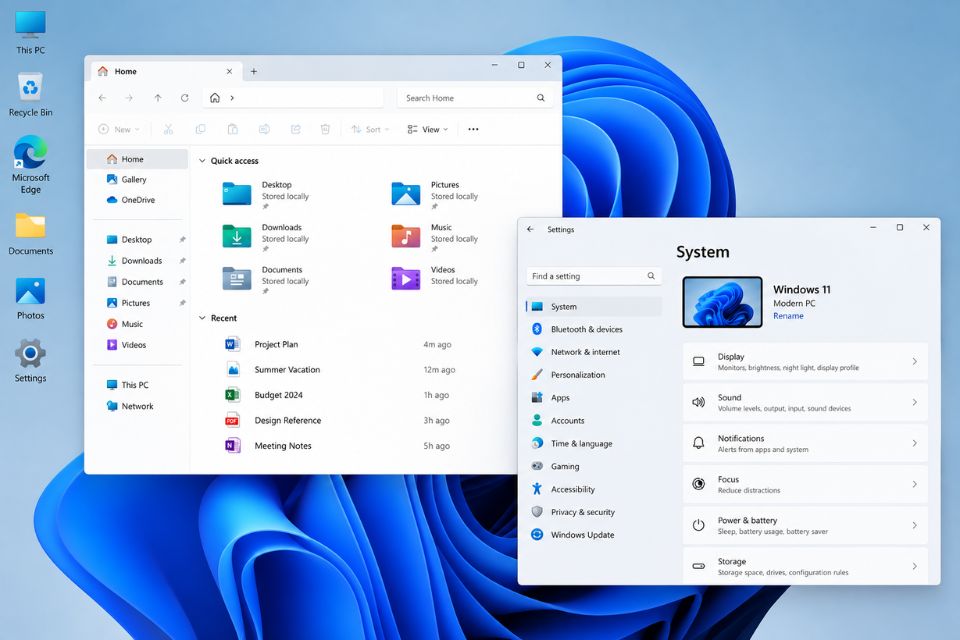Screen dimensions: 960x640
Task: Click the Paste icon in Explorer toolbar
Action: coord(233,129)
